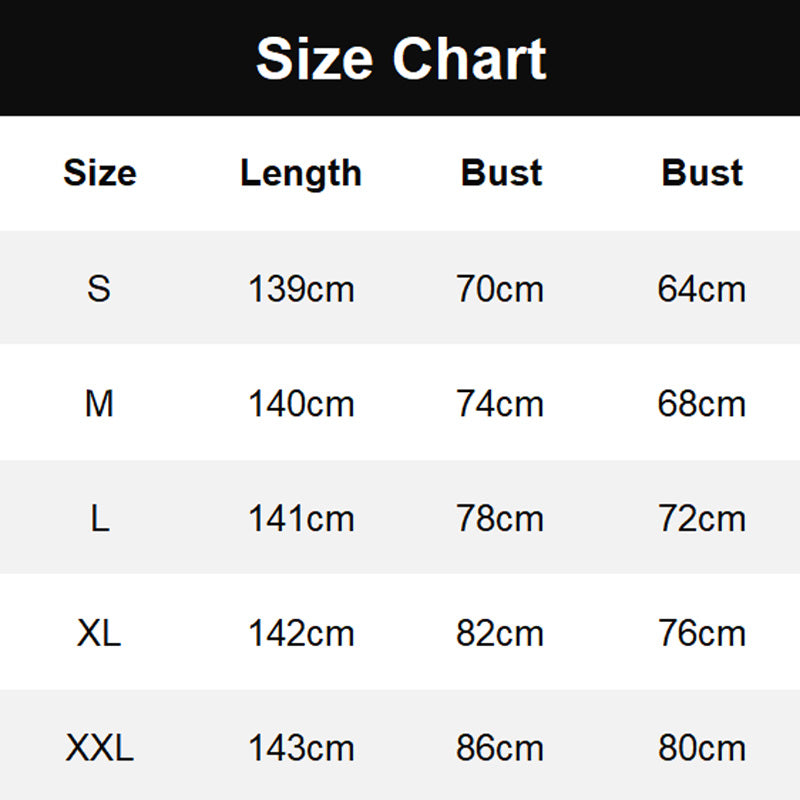
Task: Click the S size row label
Action: point(99,289)
